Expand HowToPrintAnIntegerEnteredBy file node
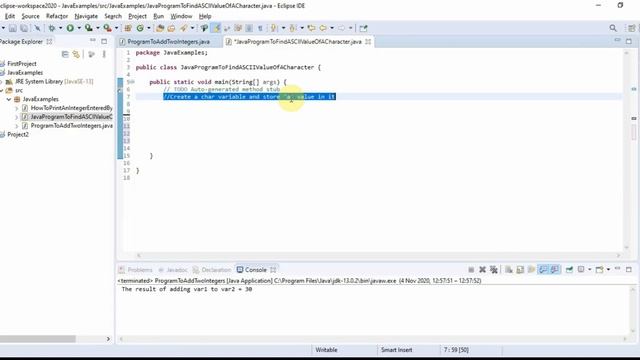The image size is (640, 360). pyautogui.click(x=16, y=108)
